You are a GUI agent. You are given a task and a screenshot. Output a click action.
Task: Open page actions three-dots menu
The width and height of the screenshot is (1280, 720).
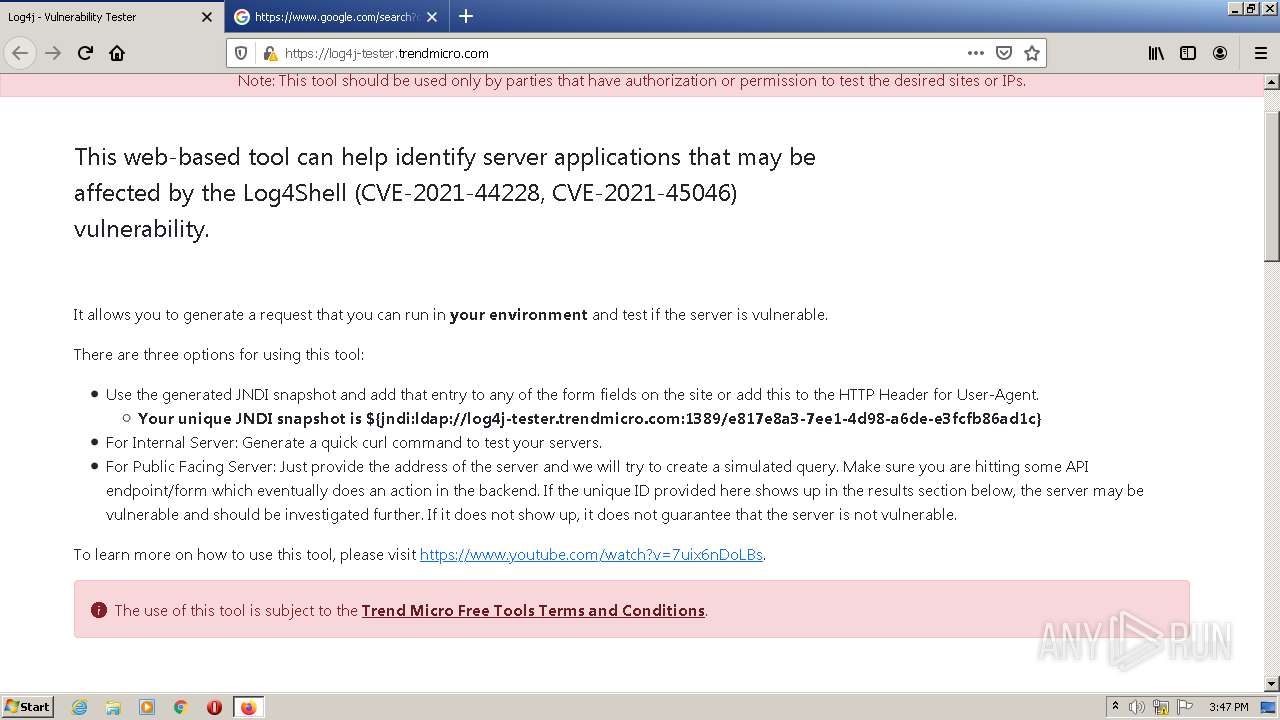(976, 53)
